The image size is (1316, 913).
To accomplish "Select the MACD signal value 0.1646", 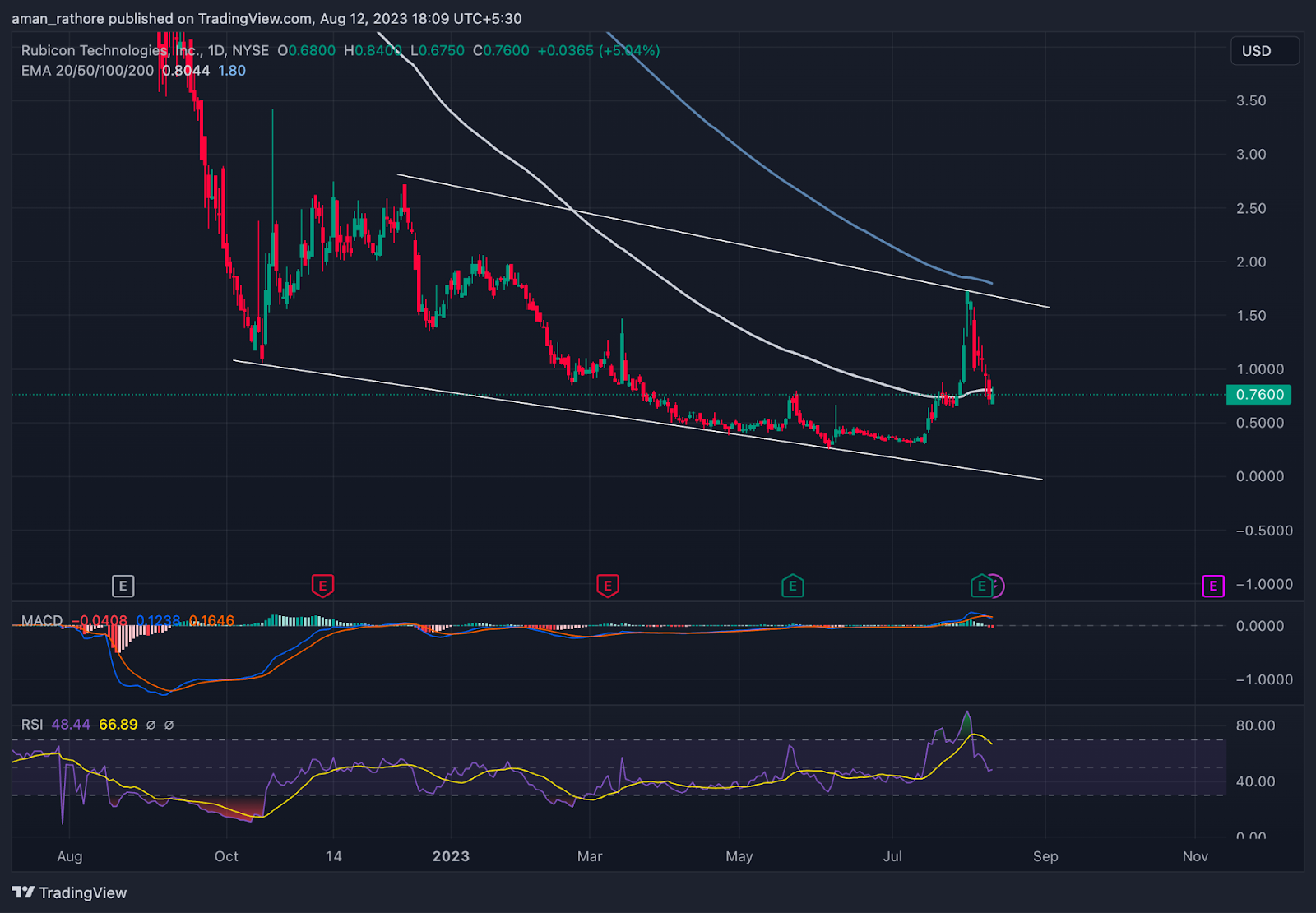I will coord(211,620).
